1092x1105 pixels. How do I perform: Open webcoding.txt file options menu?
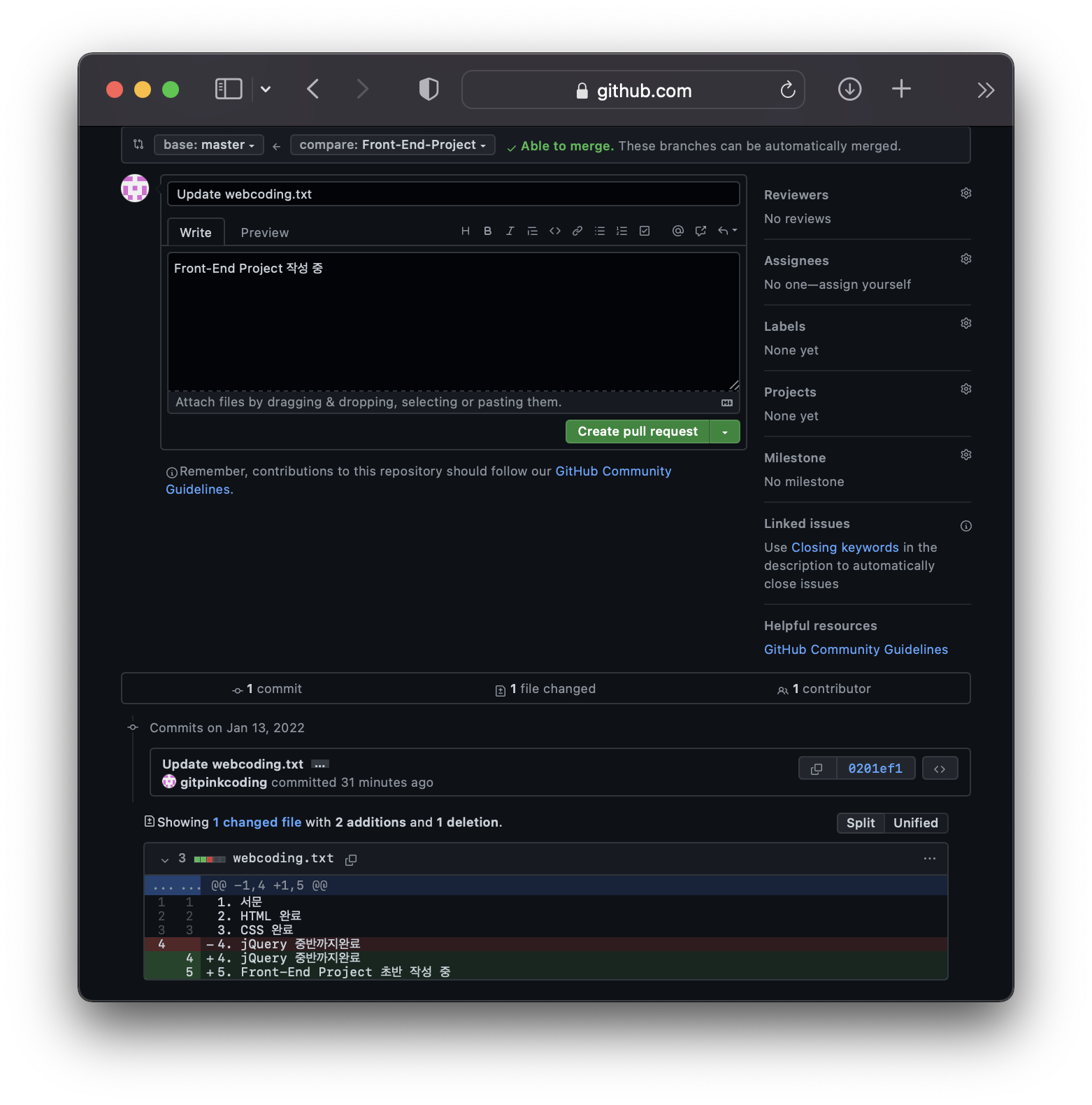[930, 858]
